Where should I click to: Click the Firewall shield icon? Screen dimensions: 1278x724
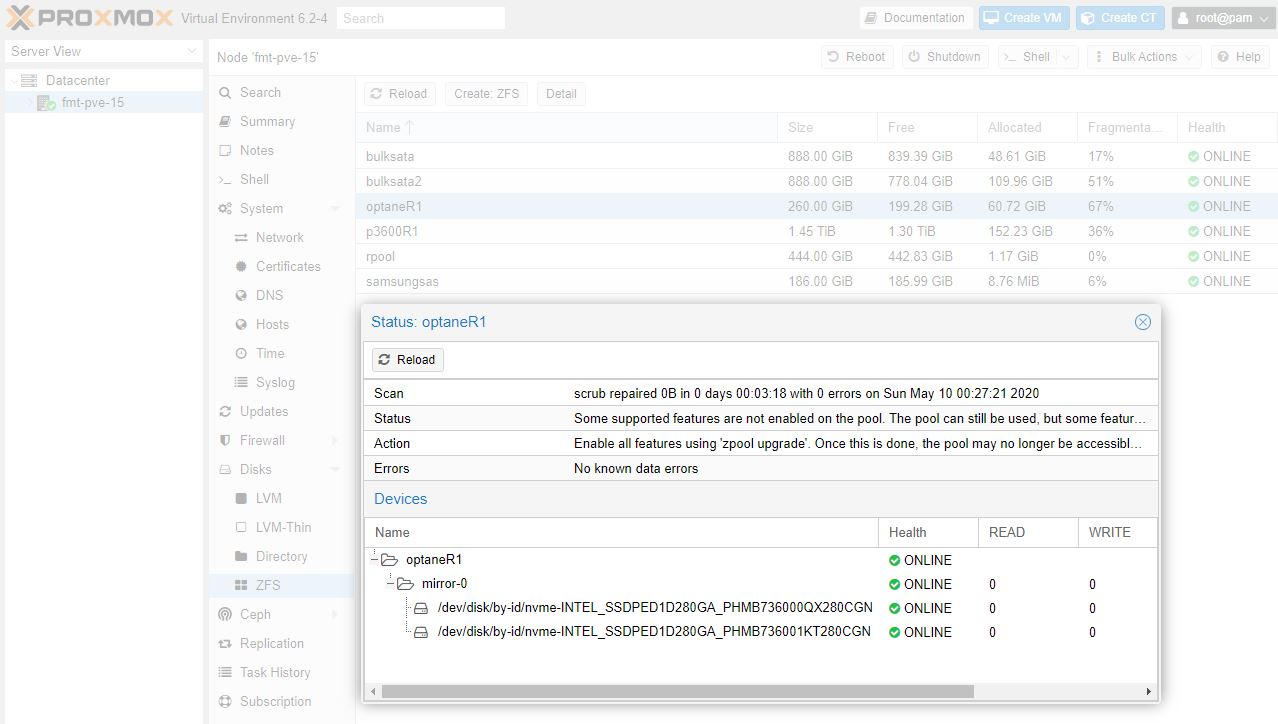[x=225, y=440]
